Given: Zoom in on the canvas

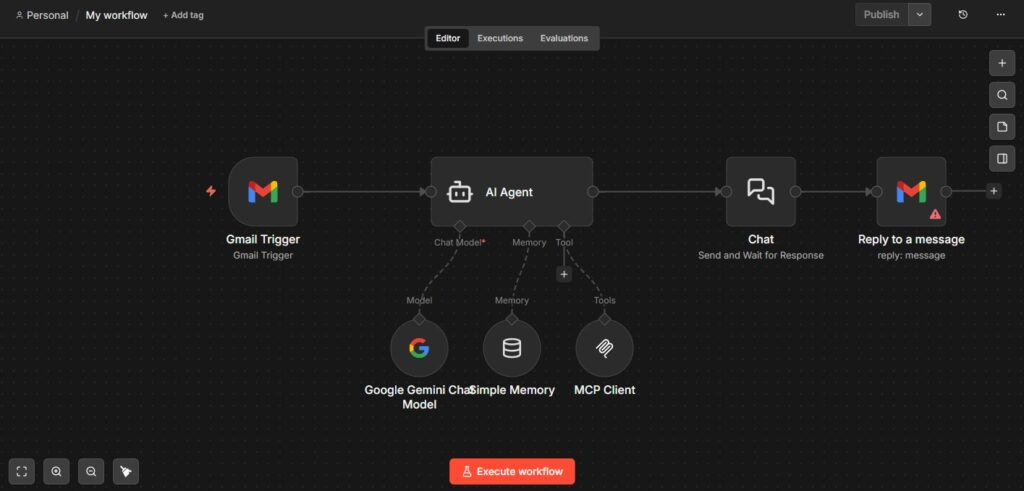Looking at the screenshot, I should pos(56,471).
